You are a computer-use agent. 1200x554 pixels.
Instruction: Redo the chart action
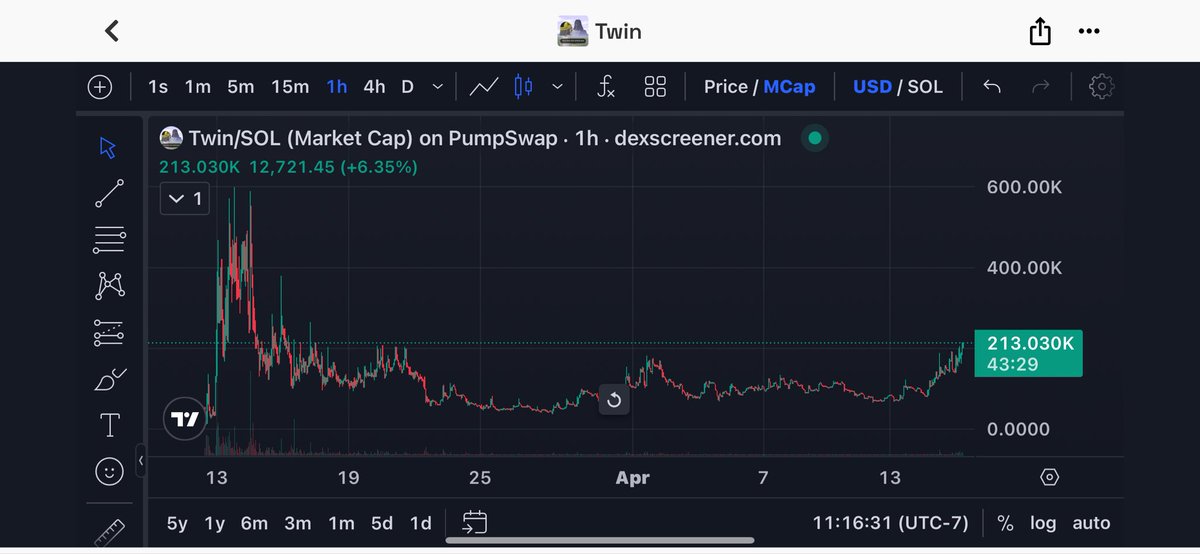point(1041,87)
